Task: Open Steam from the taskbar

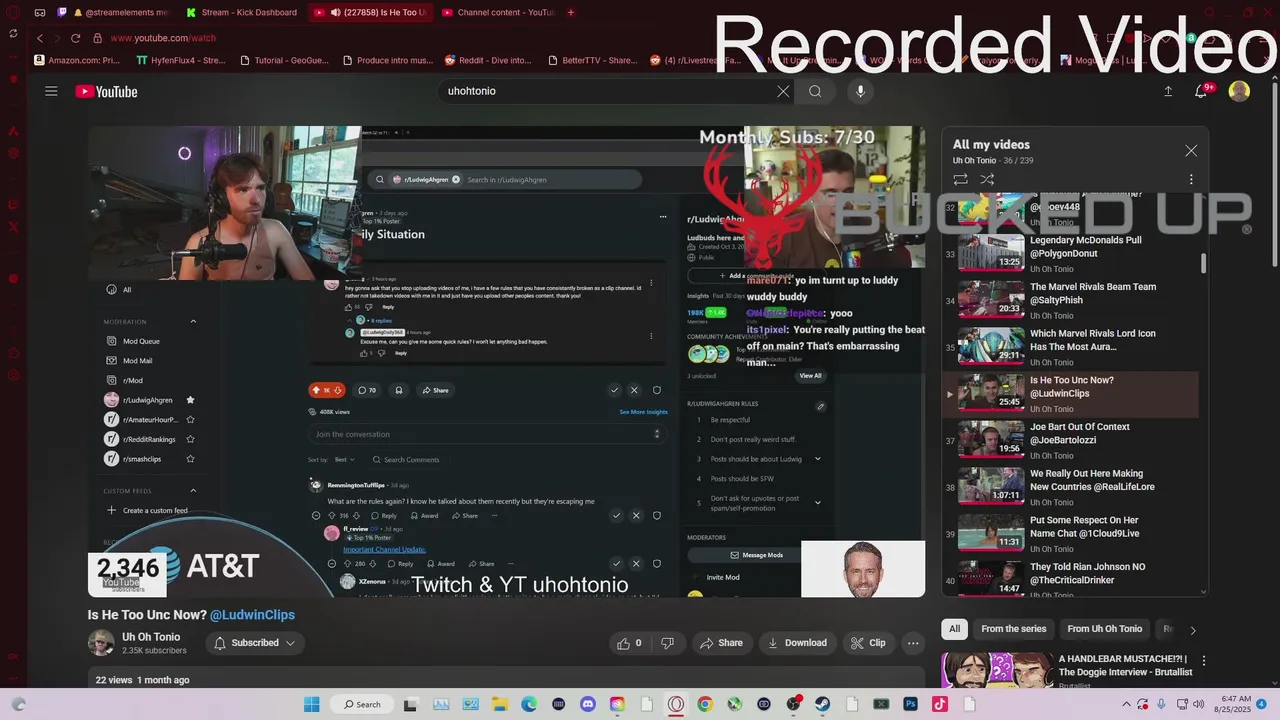Action: 823,704
